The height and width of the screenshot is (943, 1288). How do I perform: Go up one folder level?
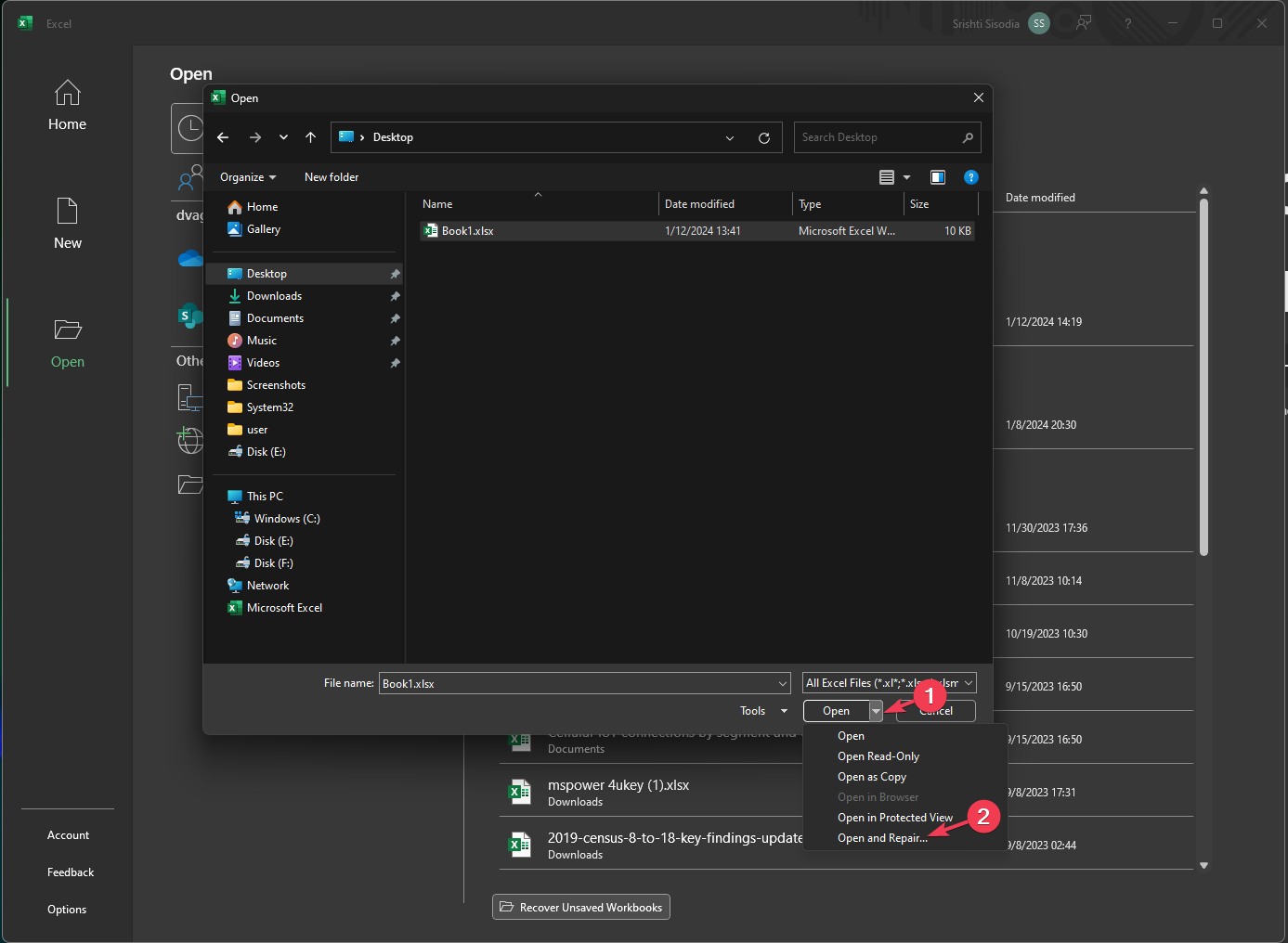point(311,136)
